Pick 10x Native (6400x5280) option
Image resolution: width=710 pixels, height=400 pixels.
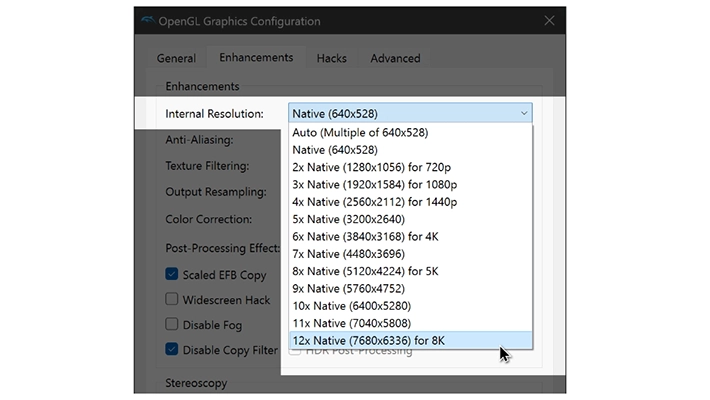[x=410, y=306]
